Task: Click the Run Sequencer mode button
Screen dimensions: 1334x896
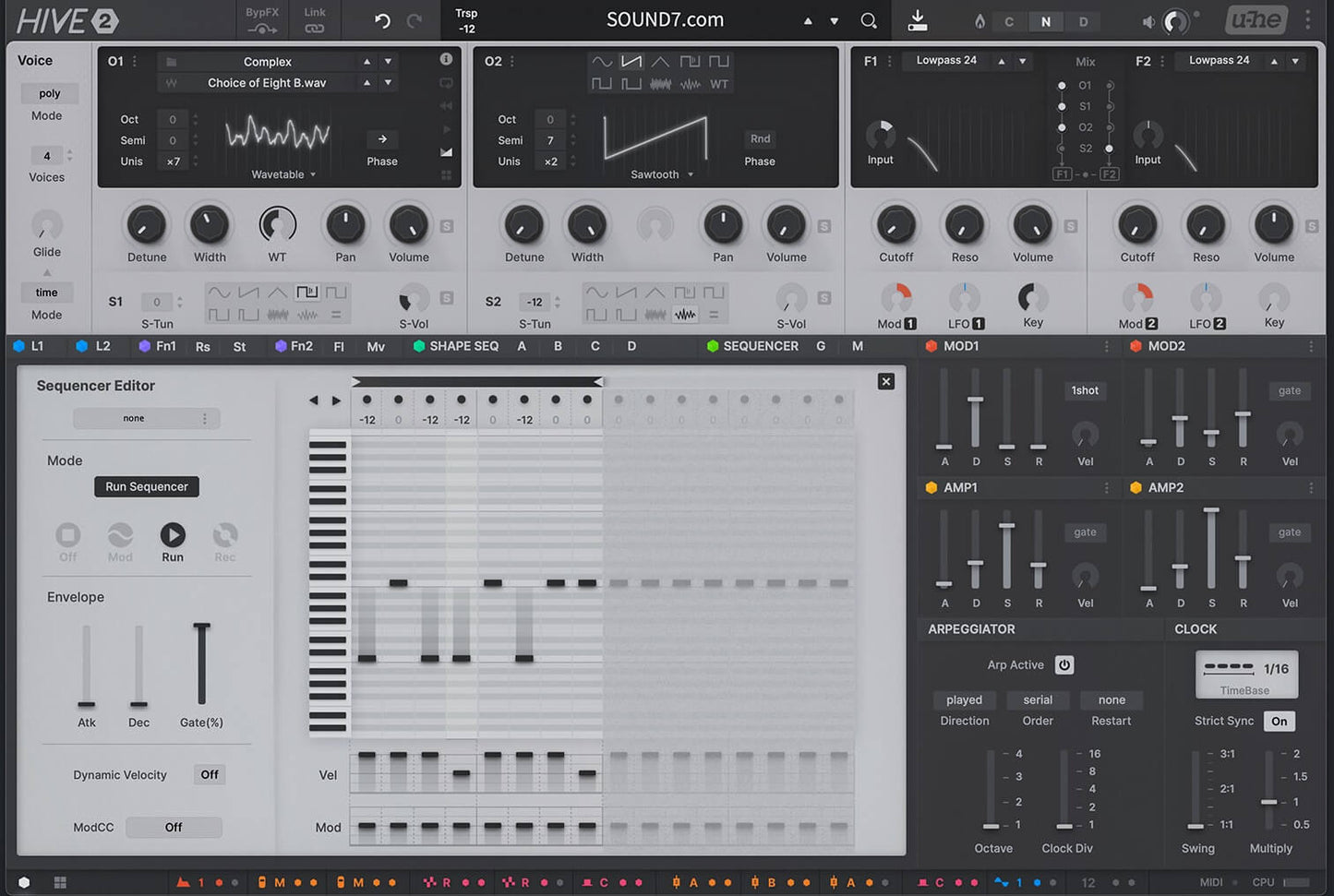Action: 146,486
